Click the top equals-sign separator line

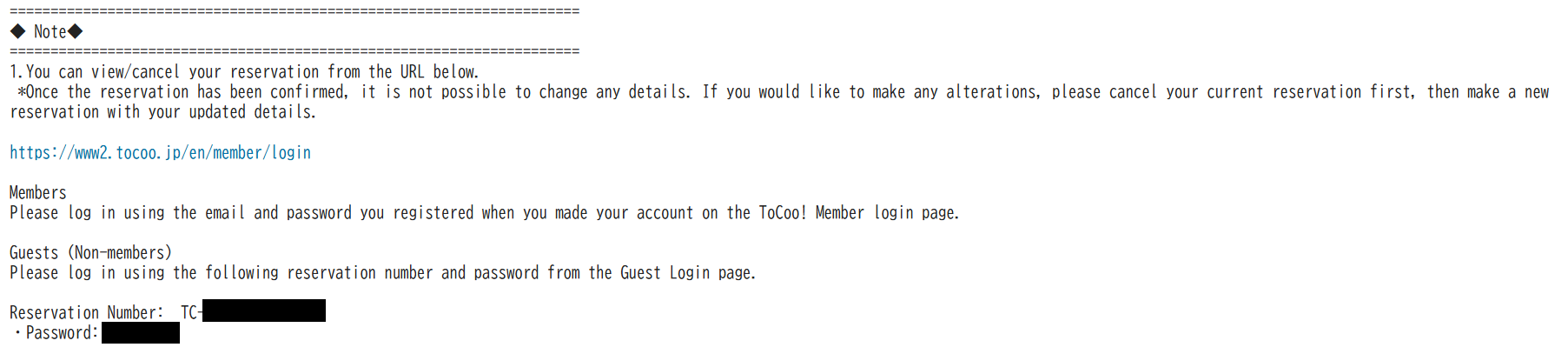click(x=294, y=11)
